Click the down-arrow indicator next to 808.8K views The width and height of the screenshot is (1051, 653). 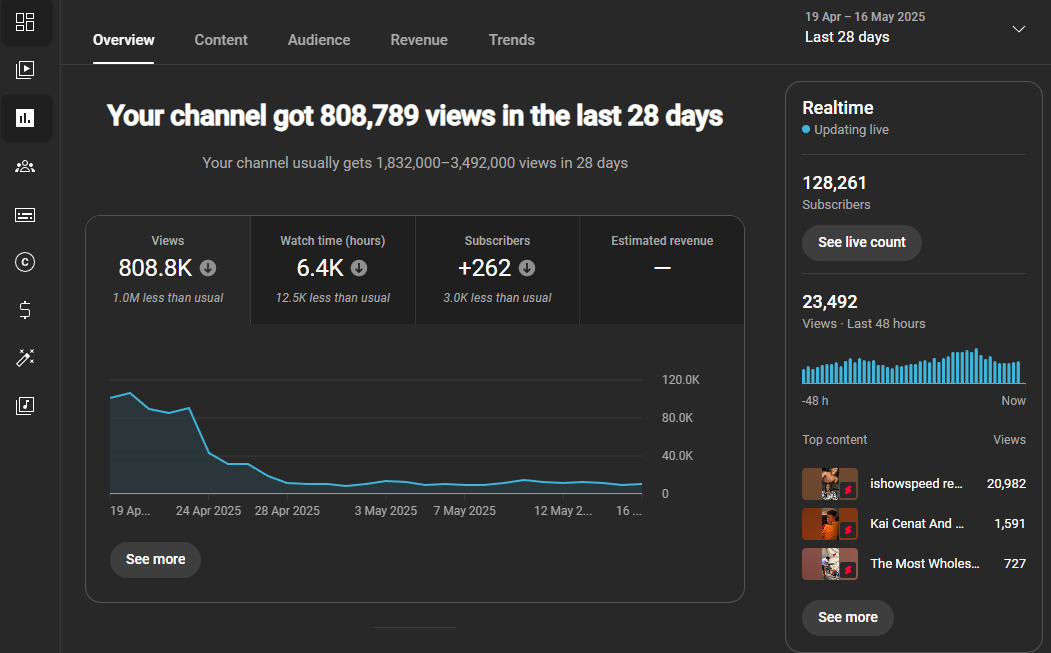(x=208, y=268)
